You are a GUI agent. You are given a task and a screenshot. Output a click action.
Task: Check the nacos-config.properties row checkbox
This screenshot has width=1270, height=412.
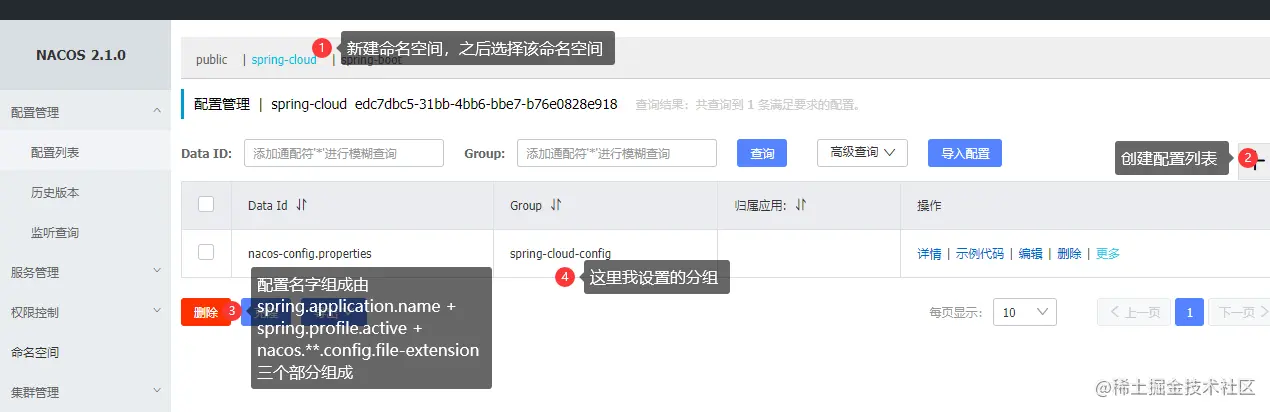click(206, 252)
